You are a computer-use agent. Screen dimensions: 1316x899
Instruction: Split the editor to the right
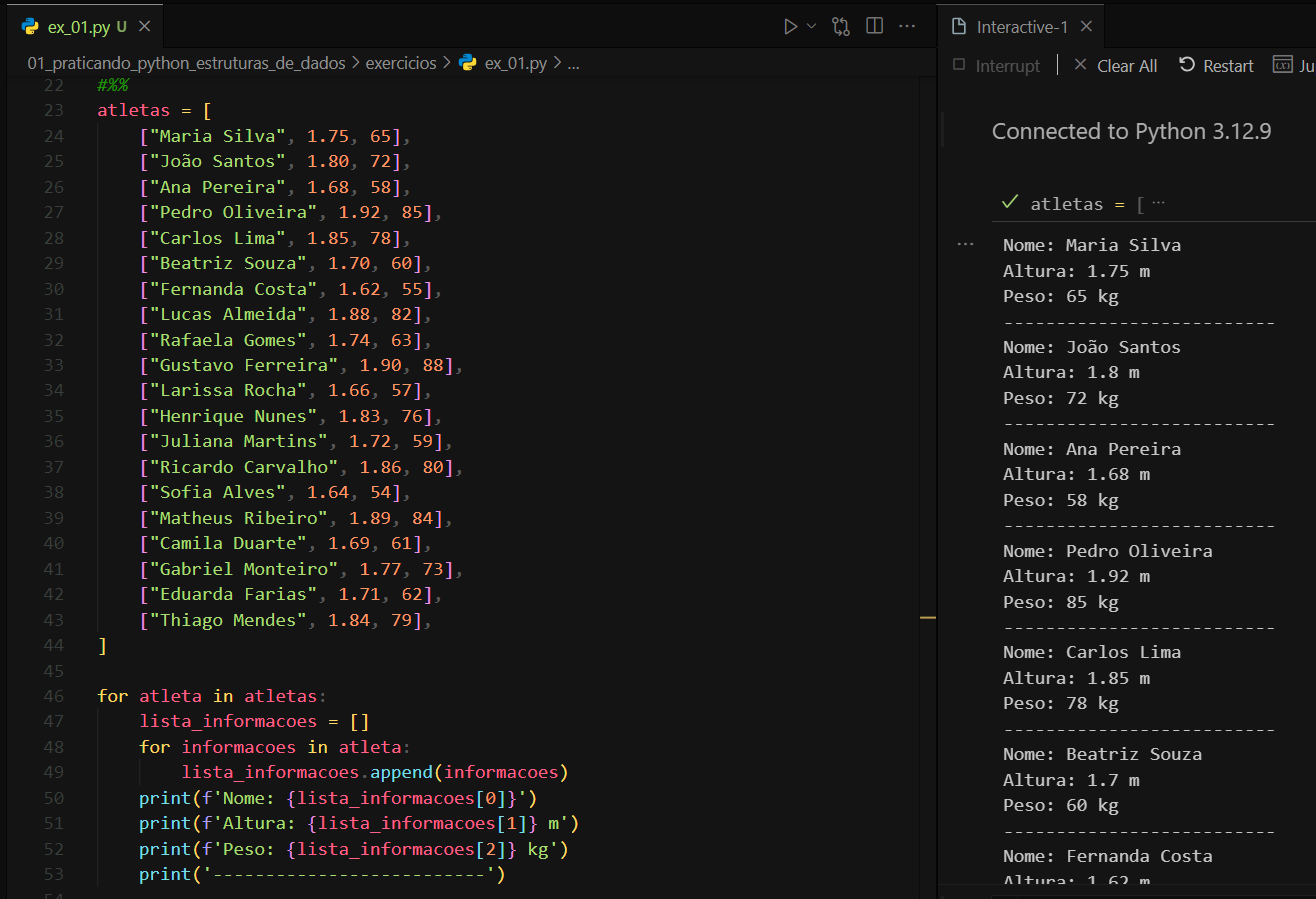click(874, 27)
